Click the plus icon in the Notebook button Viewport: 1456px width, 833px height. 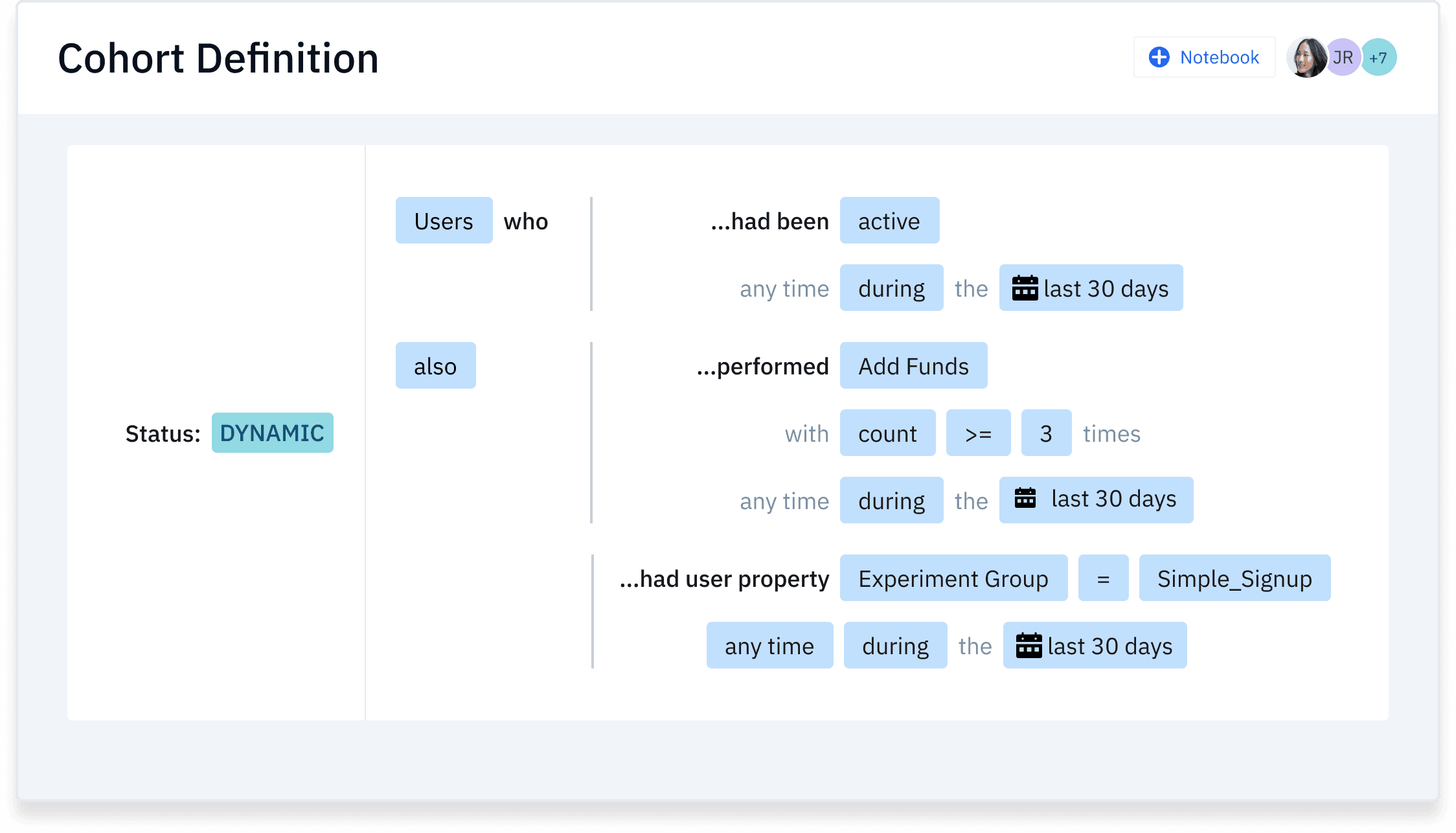(x=1159, y=57)
